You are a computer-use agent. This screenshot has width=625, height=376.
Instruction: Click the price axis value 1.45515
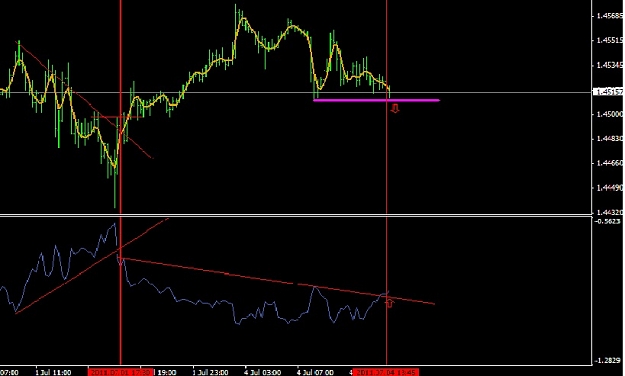pos(609,40)
